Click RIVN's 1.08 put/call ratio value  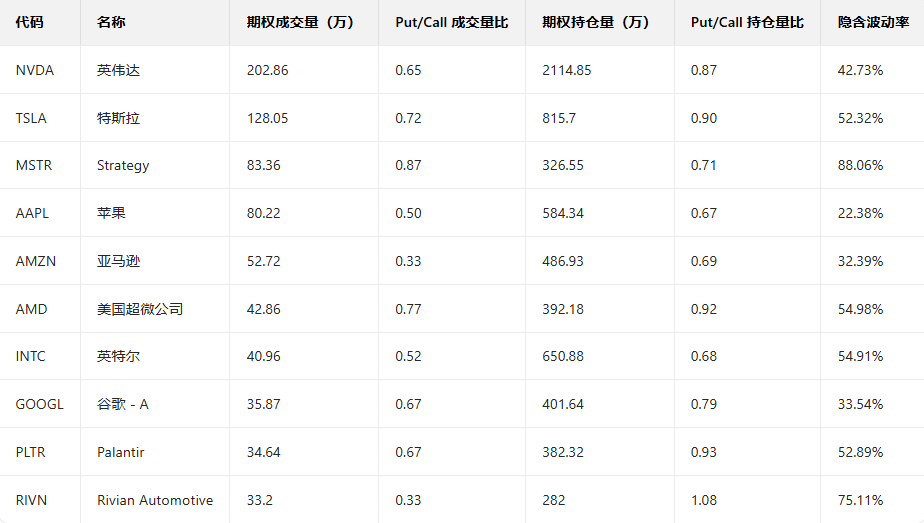click(x=704, y=500)
